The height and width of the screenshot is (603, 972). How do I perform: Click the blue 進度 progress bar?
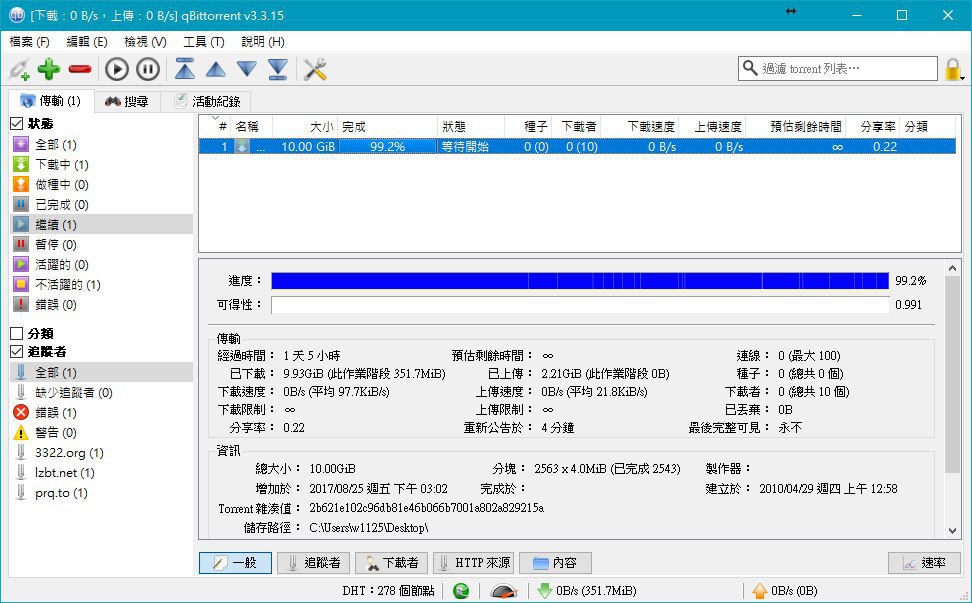pyautogui.click(x=580, y=281)
